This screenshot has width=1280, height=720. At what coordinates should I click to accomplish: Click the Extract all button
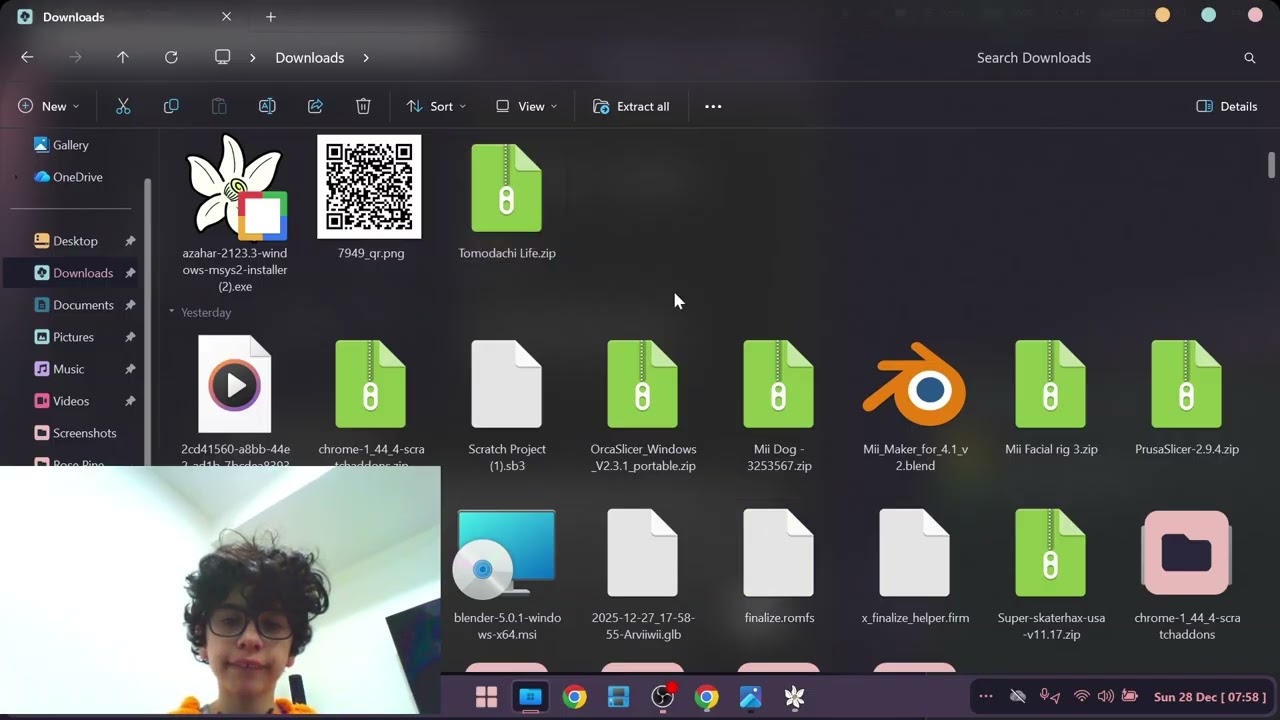(631, 106)
